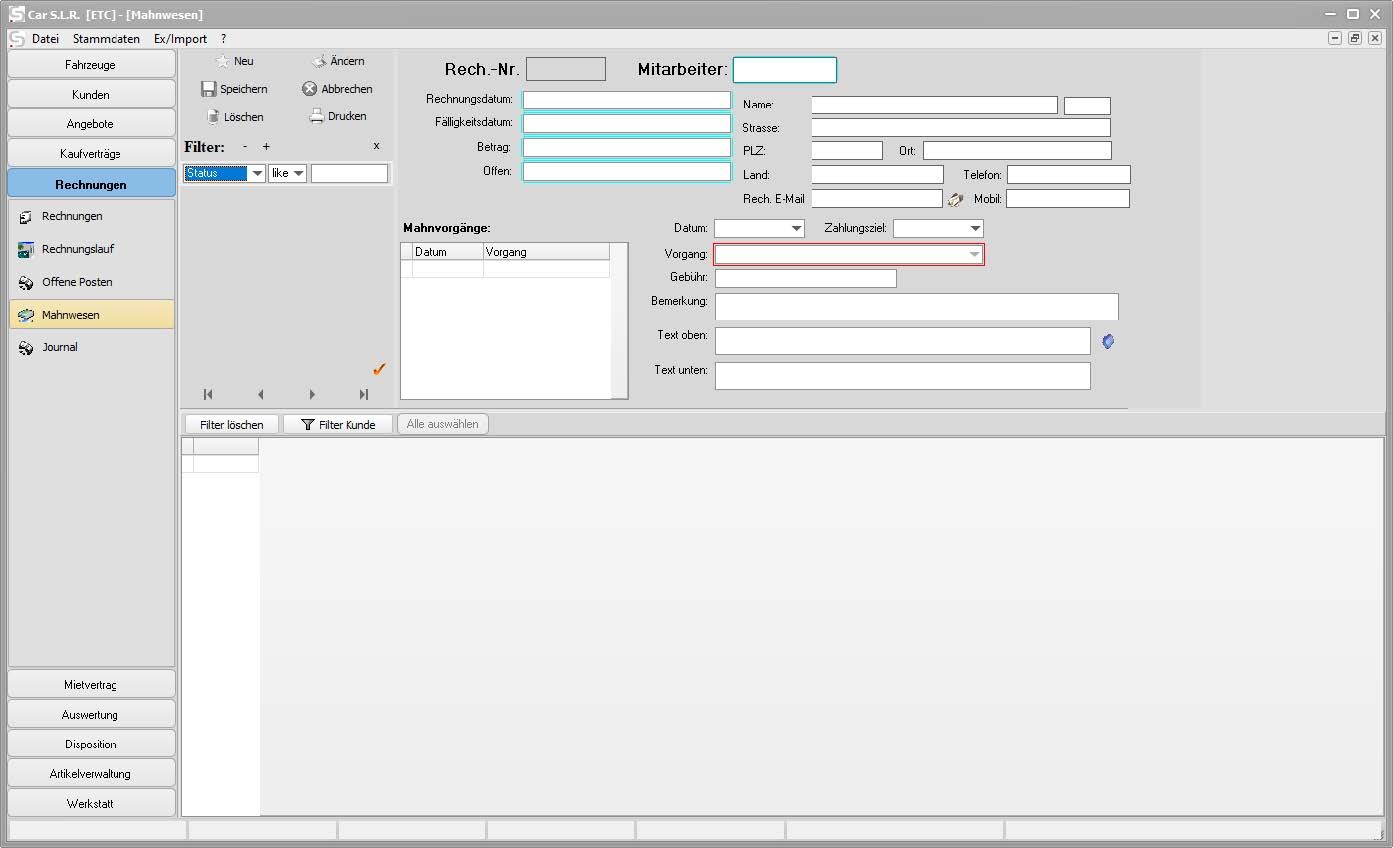
Task: Click the Neu star icon
Action: tap(222, 61)
